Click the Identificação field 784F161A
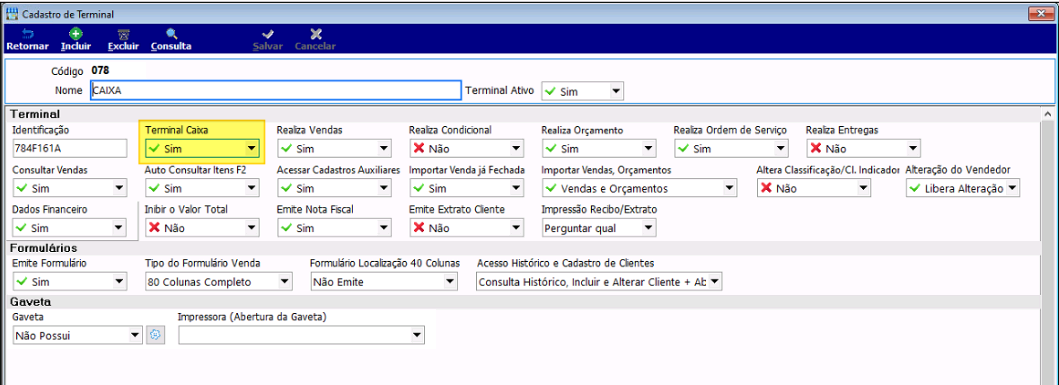This screenshot has height=385, width=1059. (70, 148)
